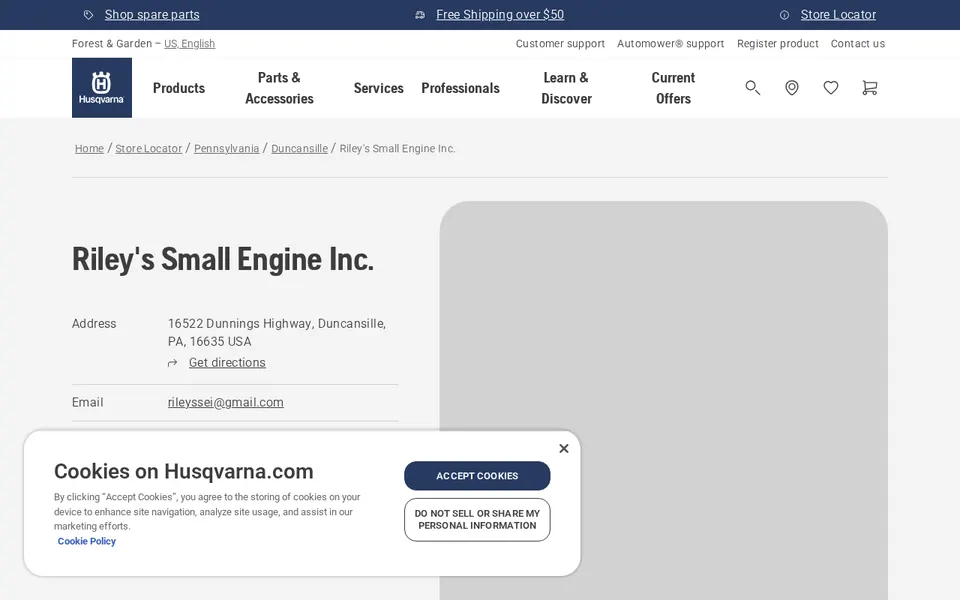Click Get directions link
960x600 pixels.
click(x=227, y=363)
